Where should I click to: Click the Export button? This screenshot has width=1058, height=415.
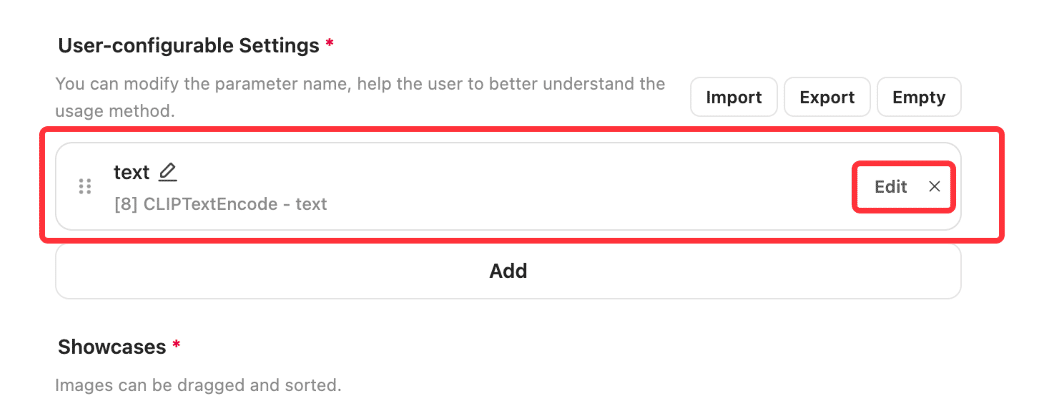tap(827, 97)
